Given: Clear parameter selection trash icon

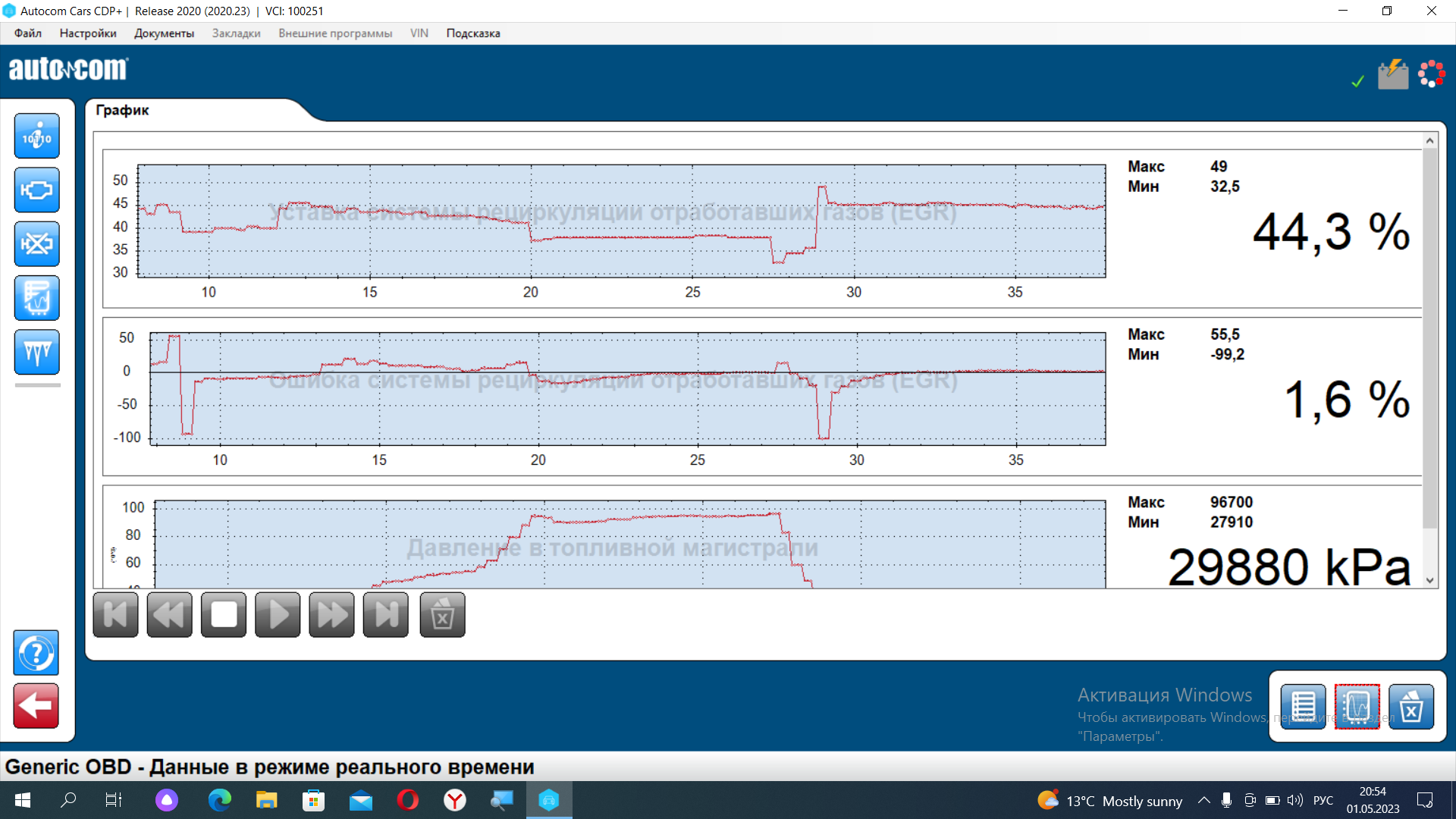Looking at the screenshot, I should pos(1410,707).
